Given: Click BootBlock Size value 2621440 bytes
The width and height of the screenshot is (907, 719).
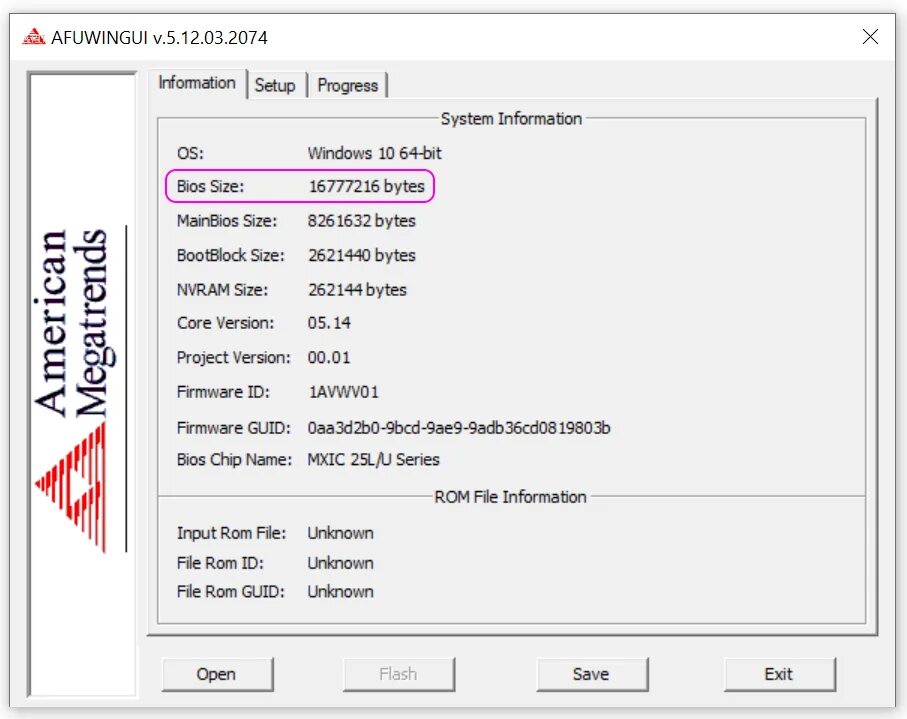Looking at the screenshot, I should 362,255.
